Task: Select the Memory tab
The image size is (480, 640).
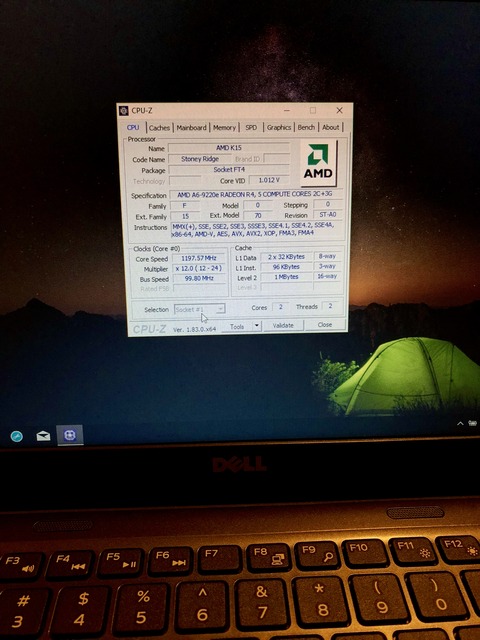Action: pos(224,128)
